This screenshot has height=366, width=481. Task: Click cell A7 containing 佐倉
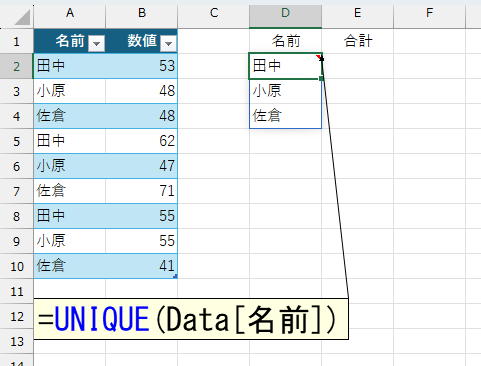[x=70, y=191]
